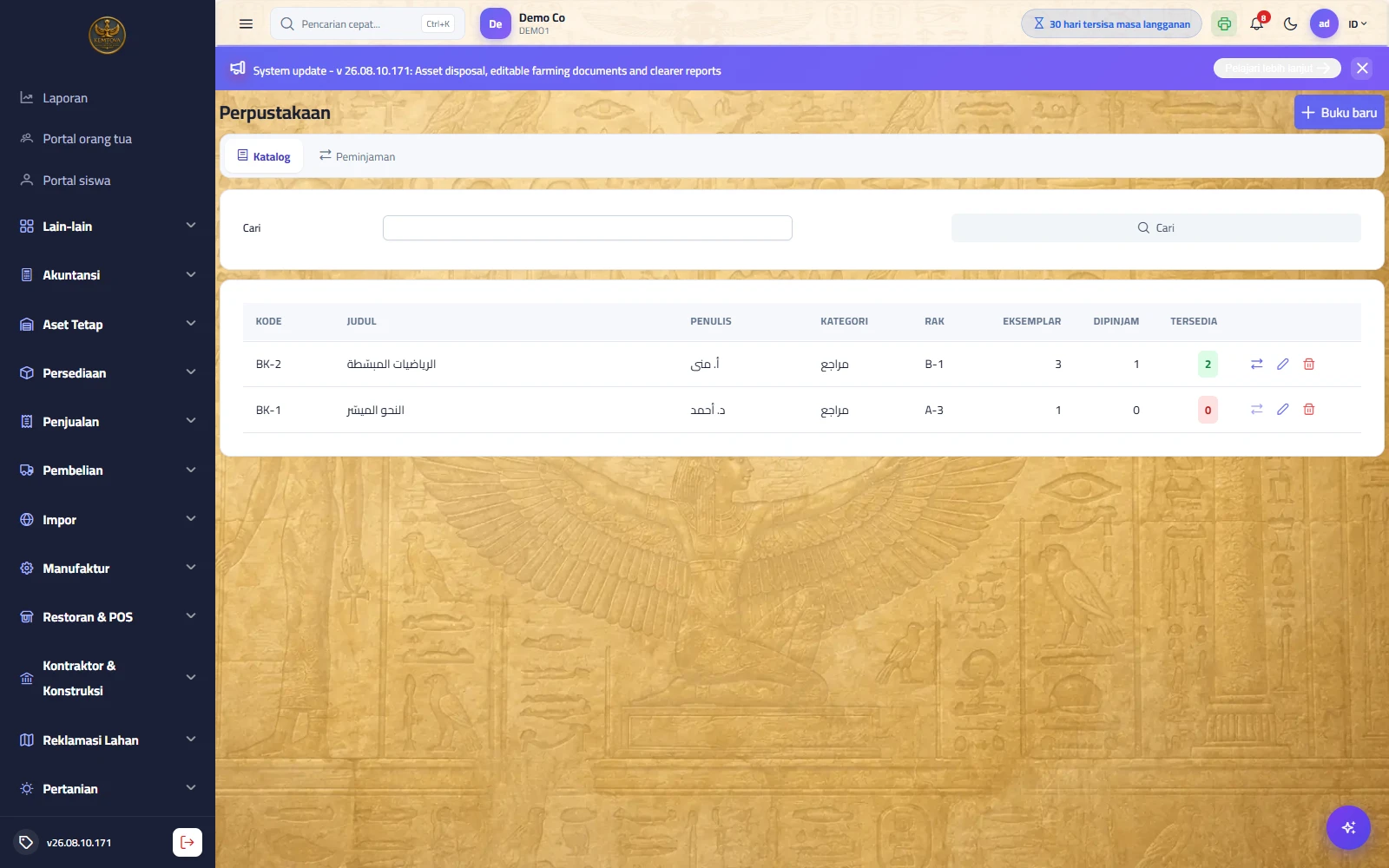Switch to the Peminjaman tab
The height and width of the screenshot is (868, 1389).
click(x=357, y=156)
